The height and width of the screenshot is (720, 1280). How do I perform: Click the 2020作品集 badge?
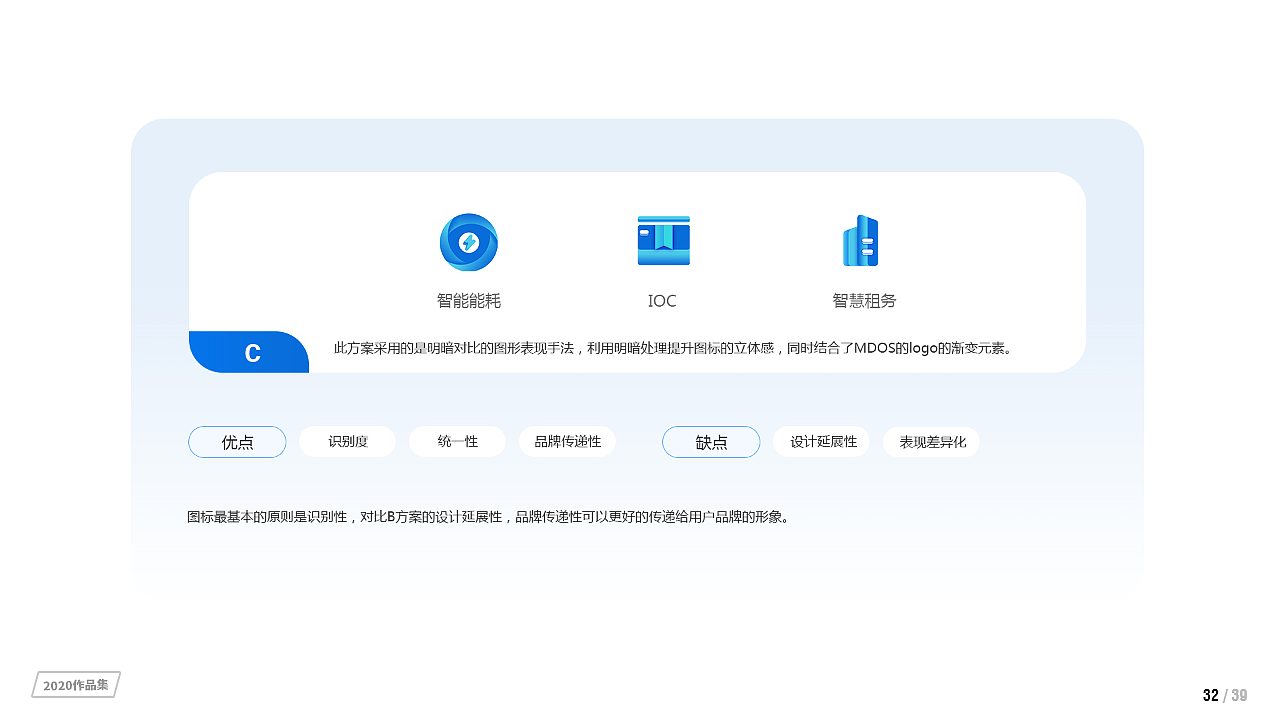coord(76,685)
